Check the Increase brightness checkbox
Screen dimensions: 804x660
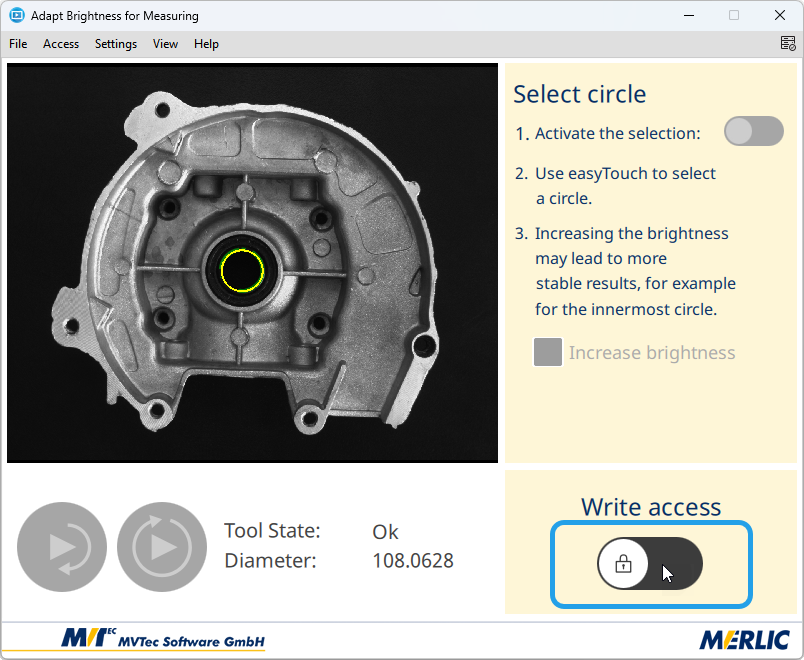pyautogui.click(x=548, y=352)
